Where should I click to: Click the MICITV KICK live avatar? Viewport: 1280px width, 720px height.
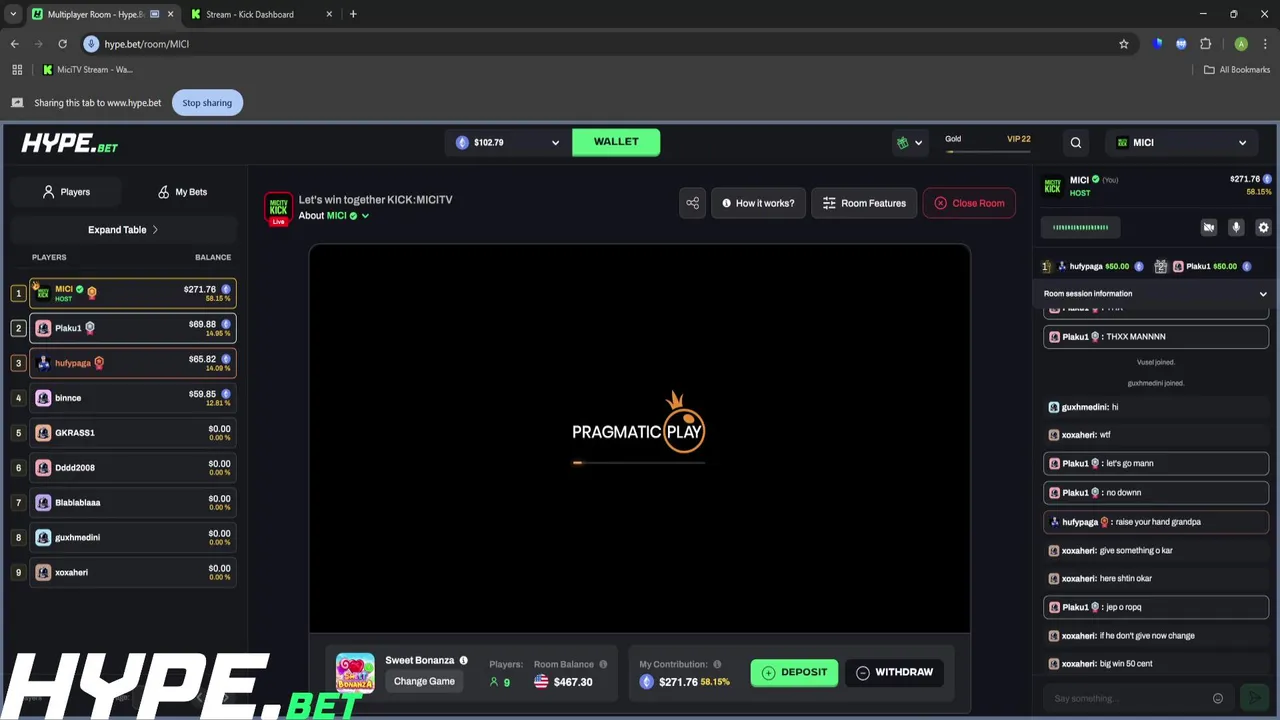click(278, 208)
